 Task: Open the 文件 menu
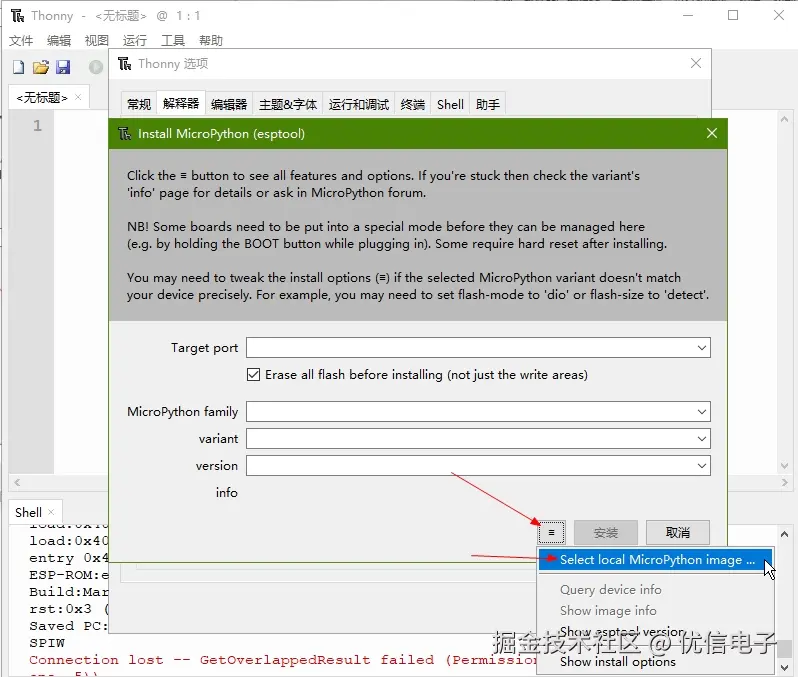tap(21, 40)
